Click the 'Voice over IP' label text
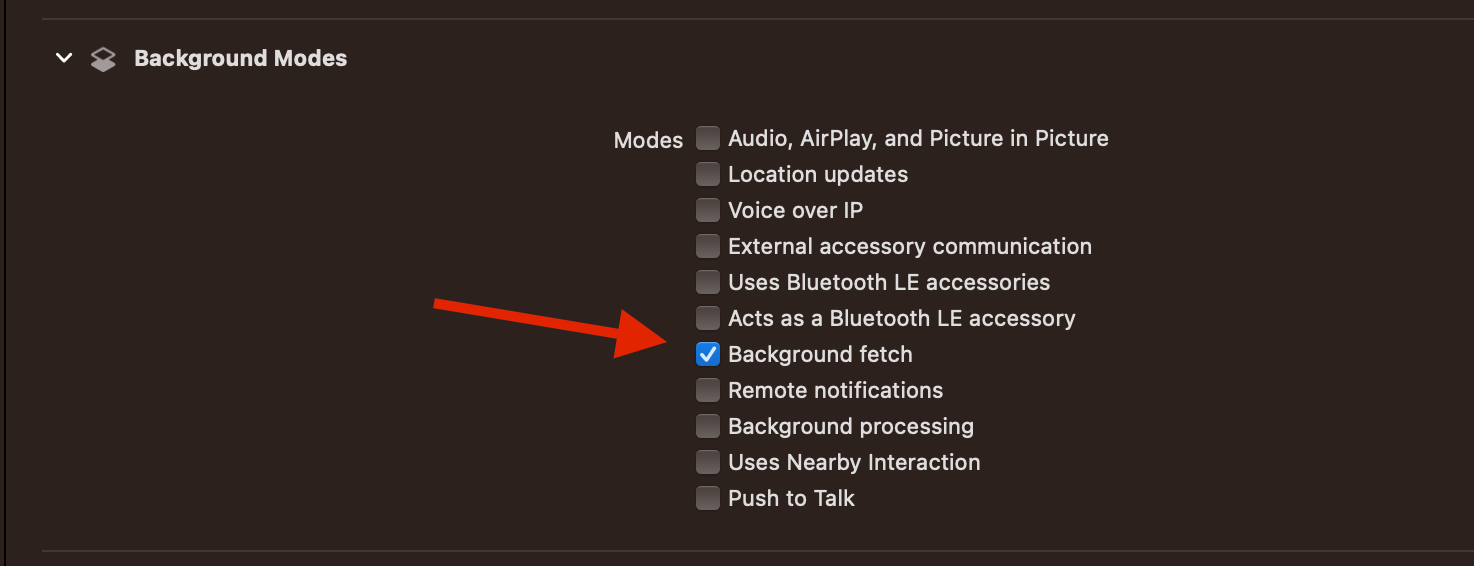The width and height of the screenshot is (1474, 566). 796,210
